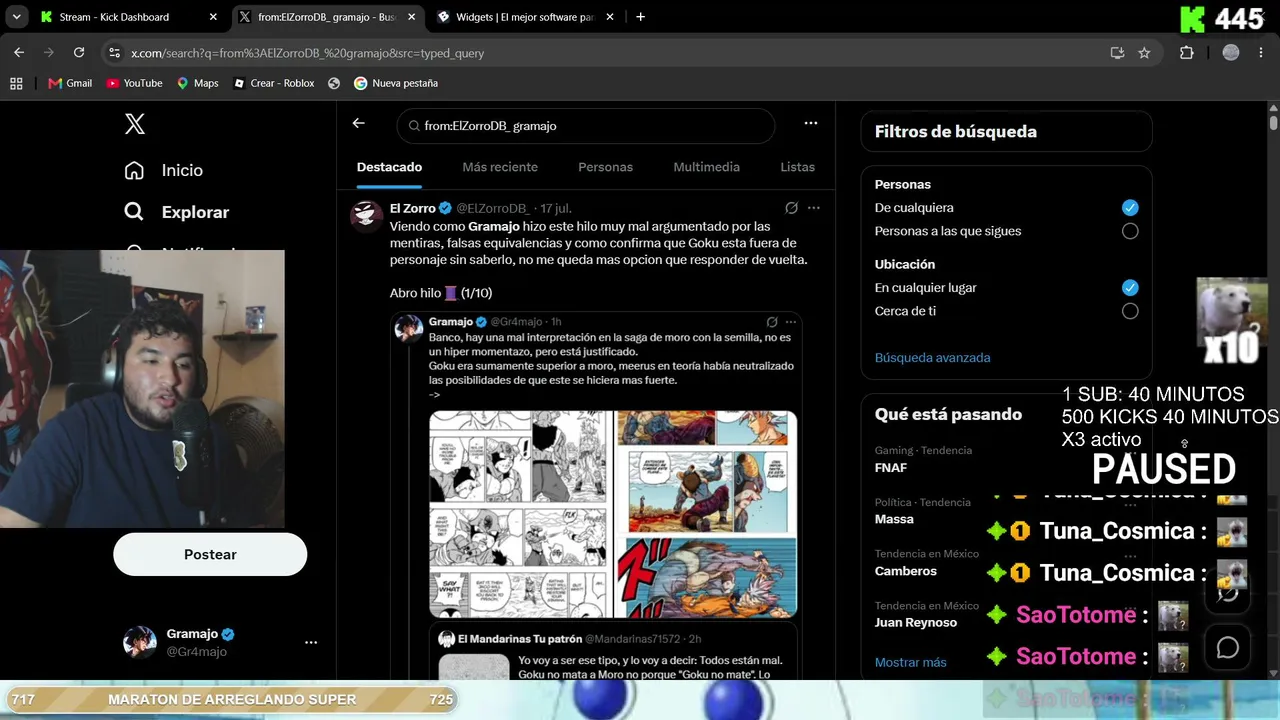Go back to the previous page in Chrome
This screenshot has width=1280, height=720.
[x=19, y=53]
